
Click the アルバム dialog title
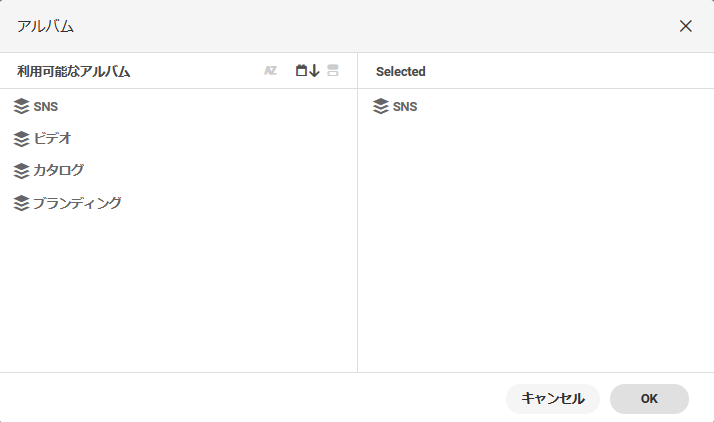[46, 26]
